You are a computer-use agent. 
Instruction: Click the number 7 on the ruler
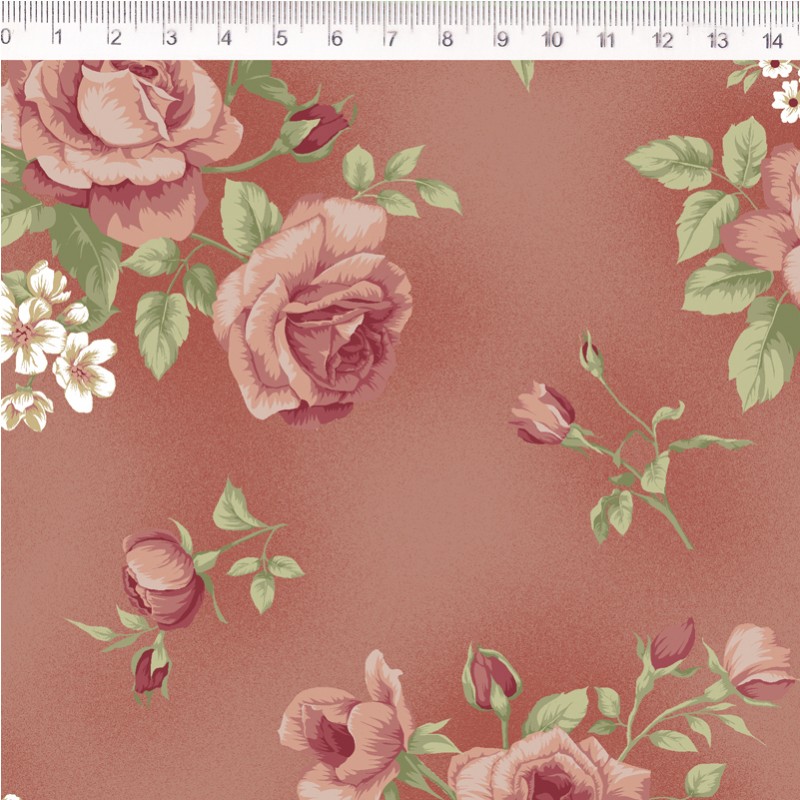(x=391, y=39)
